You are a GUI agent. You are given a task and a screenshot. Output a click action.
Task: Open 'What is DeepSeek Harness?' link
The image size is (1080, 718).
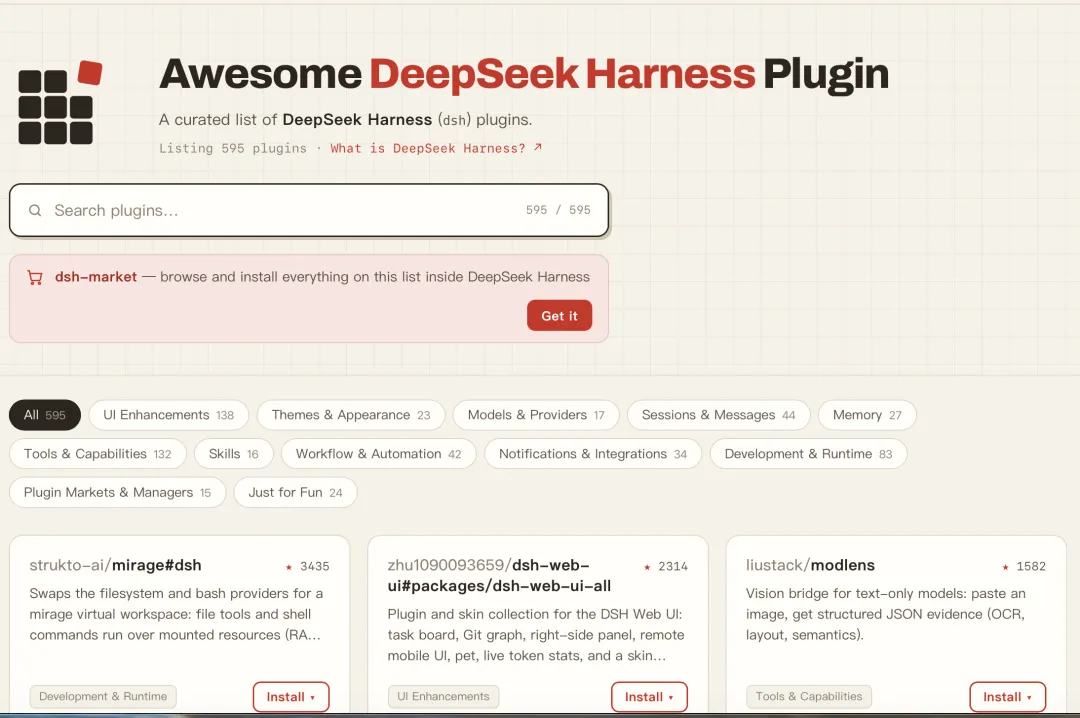tap(436, 148)
